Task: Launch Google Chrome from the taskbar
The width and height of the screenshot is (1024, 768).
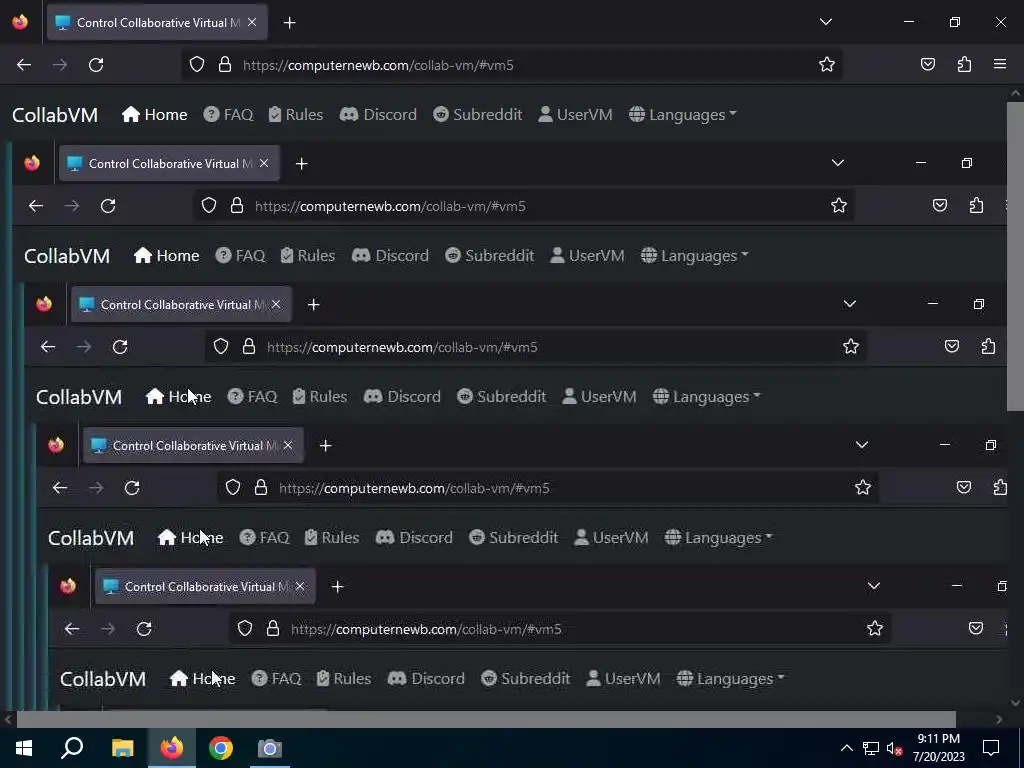Action: click(x=221, y=748)
